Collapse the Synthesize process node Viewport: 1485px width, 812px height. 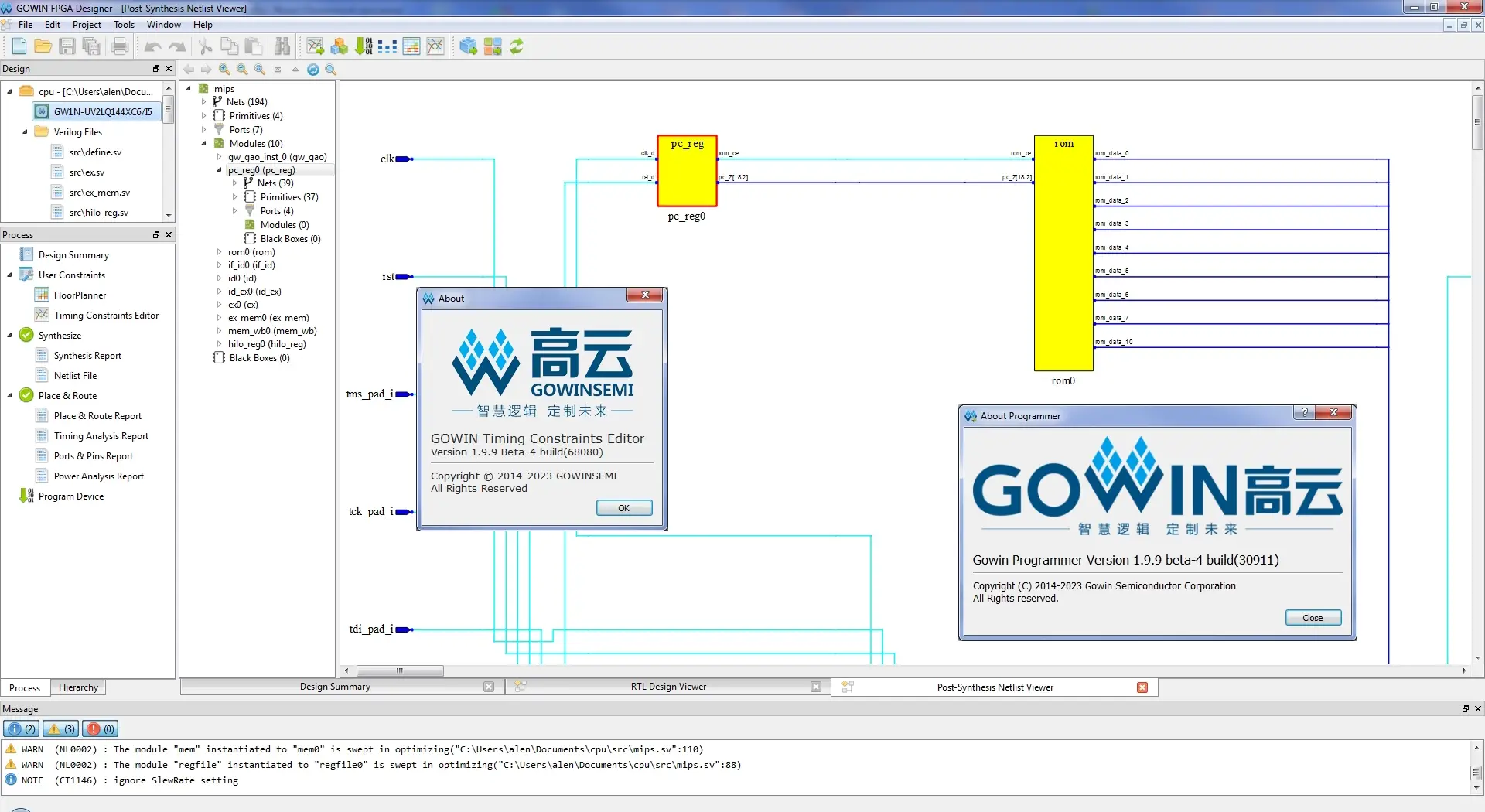point(9,336)
